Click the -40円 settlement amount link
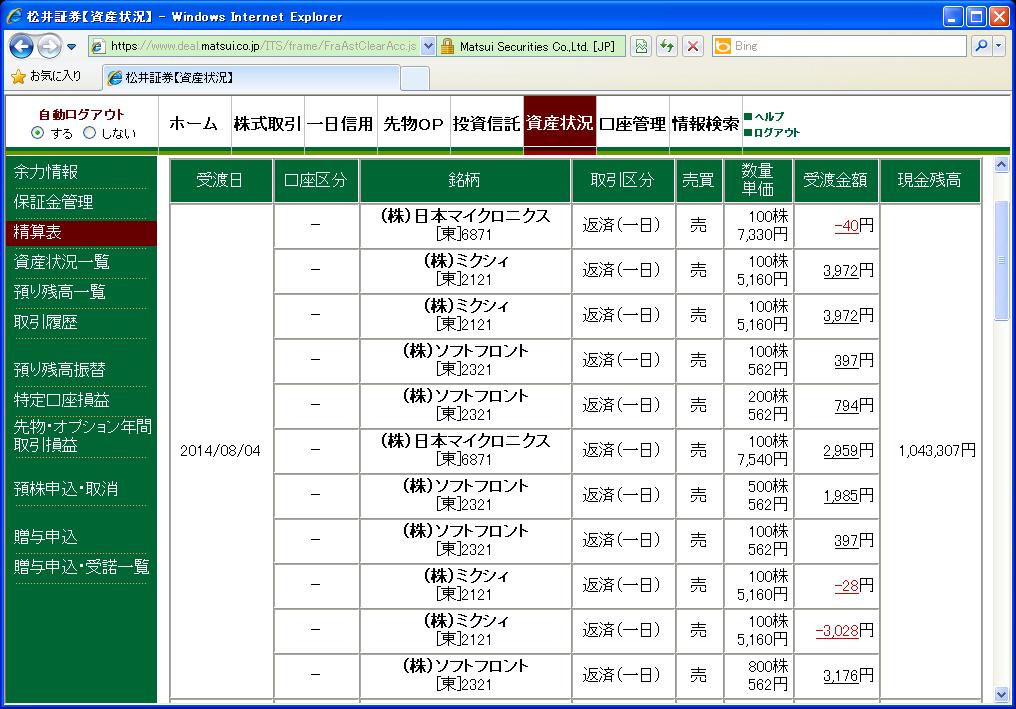 click(x=846, y=226)
